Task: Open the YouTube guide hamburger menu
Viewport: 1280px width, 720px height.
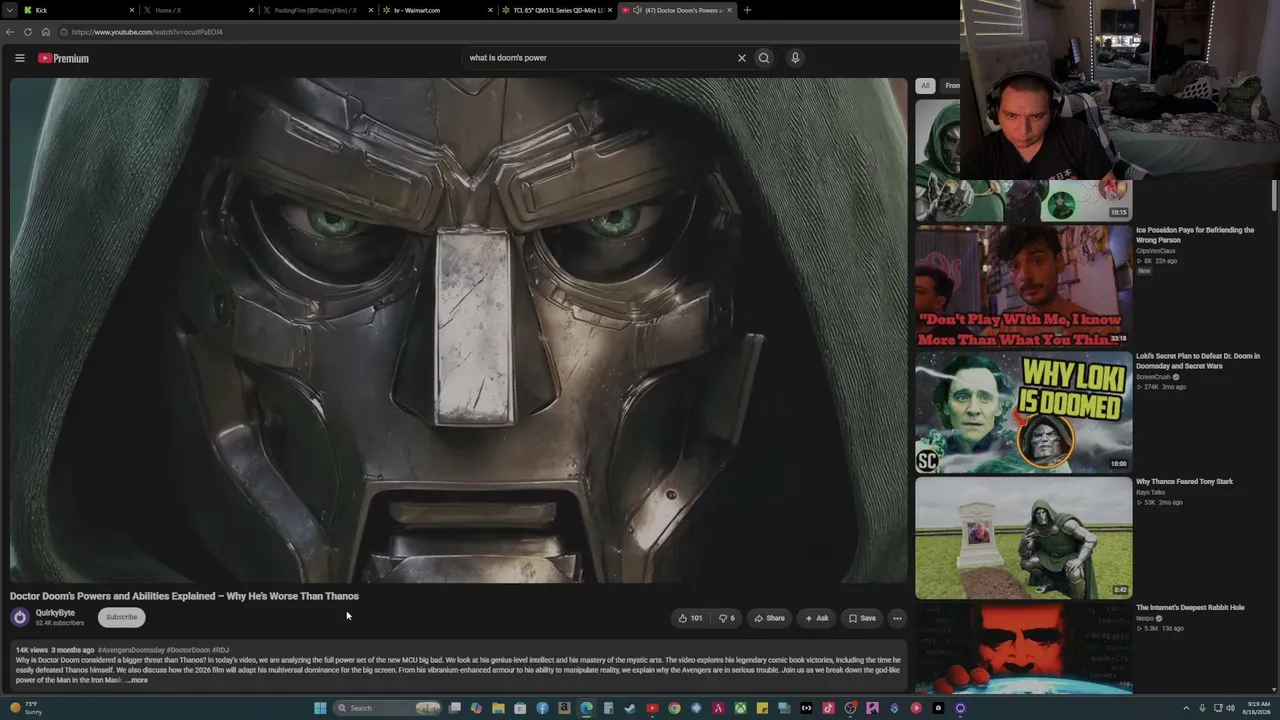Action: point(19,58)
